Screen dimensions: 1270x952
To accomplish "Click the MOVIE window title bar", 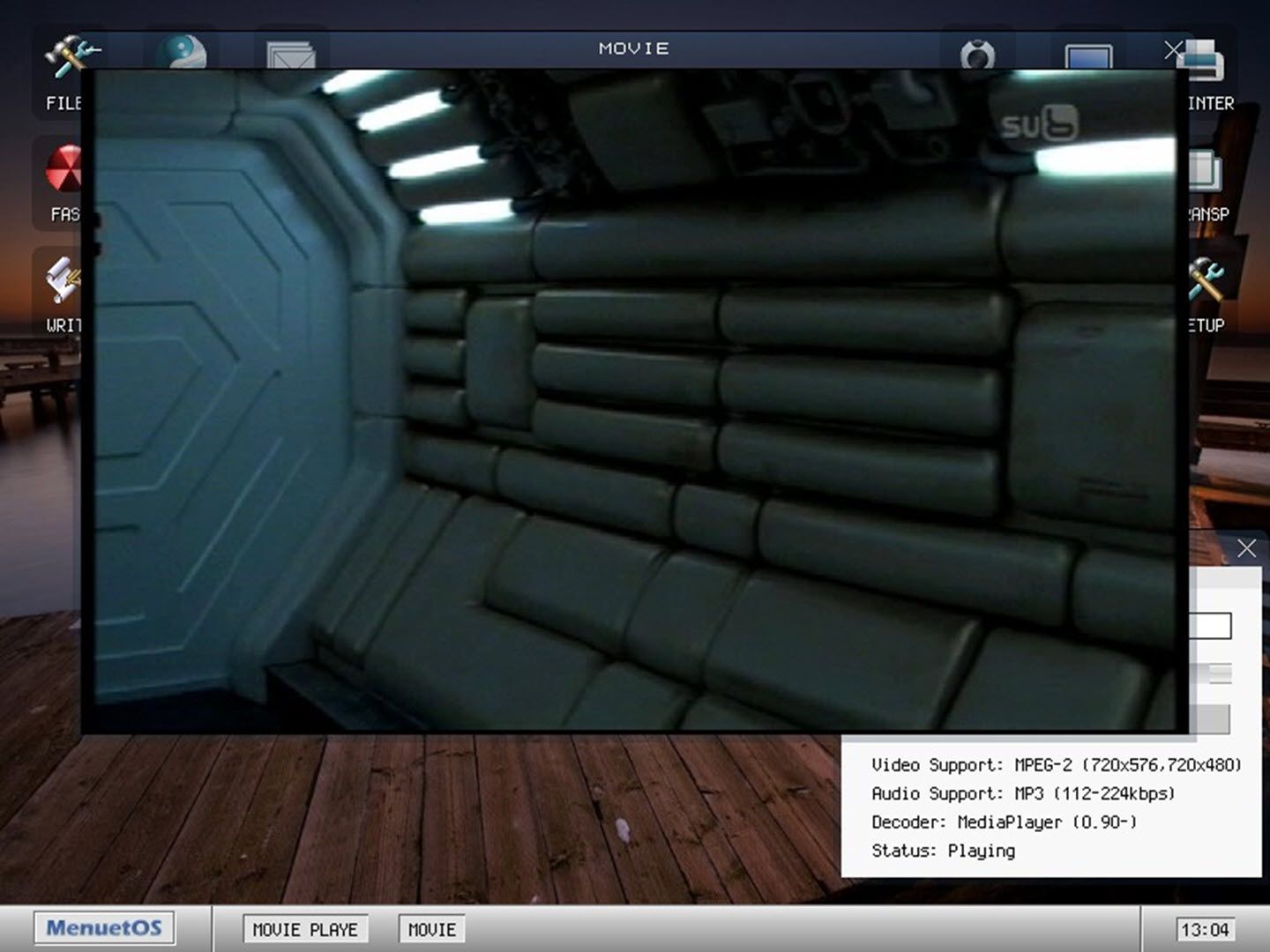I will 633,48.
